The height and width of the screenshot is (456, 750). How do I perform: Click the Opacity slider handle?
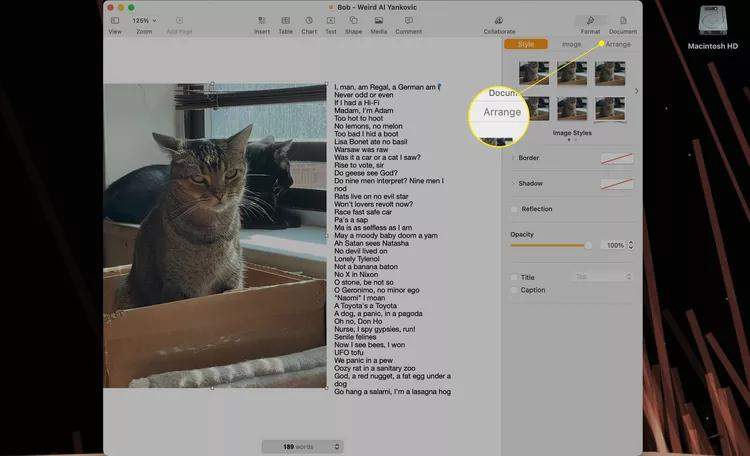point(588,245)
